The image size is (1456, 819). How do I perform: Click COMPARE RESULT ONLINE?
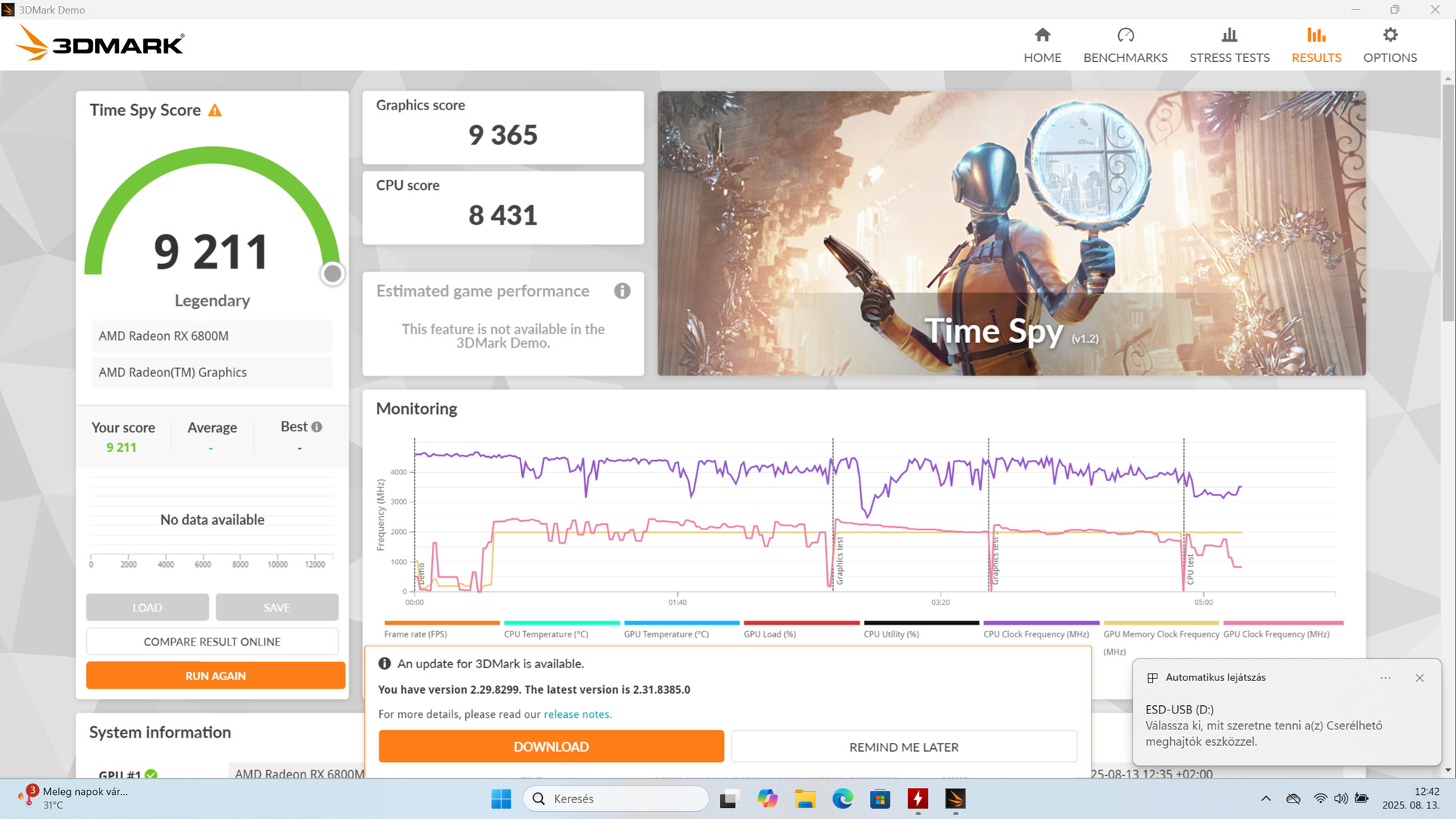coord(212,642)
